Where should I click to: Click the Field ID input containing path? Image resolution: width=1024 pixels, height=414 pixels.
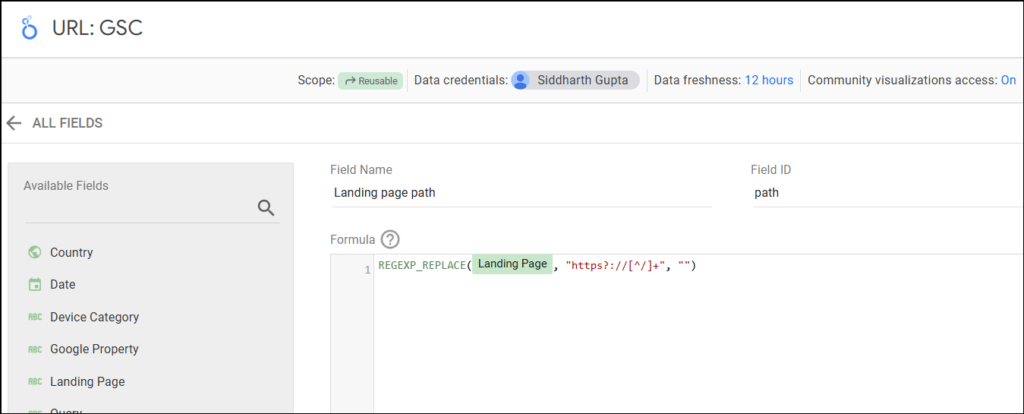coord(888,193)
